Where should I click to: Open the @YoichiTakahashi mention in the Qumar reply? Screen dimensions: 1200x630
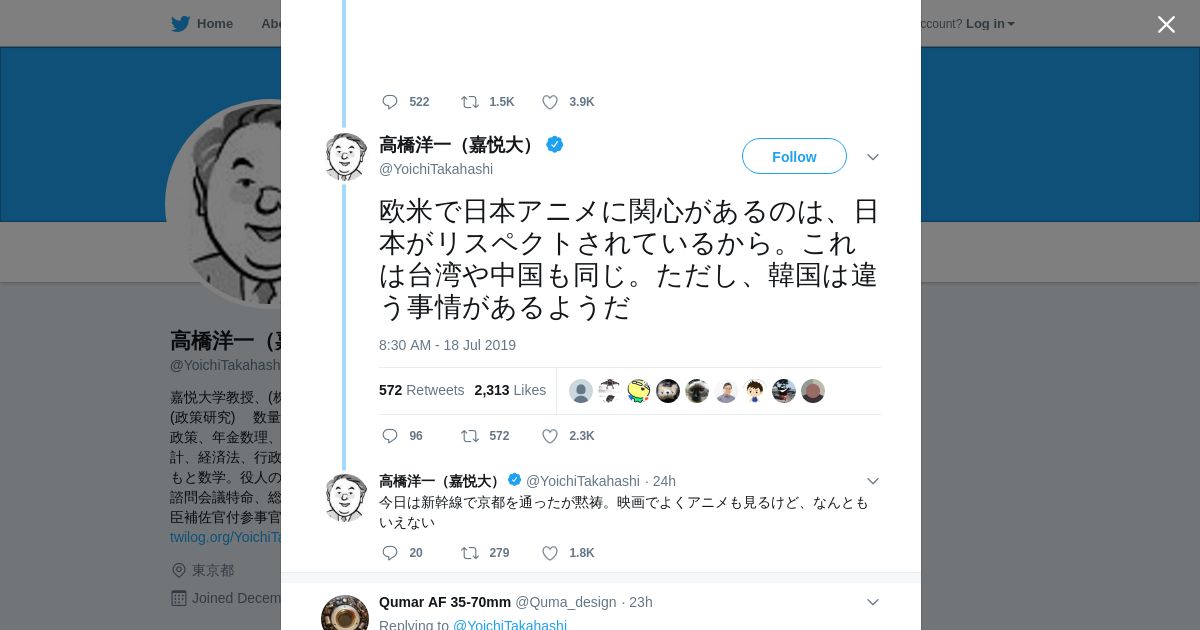510,625
